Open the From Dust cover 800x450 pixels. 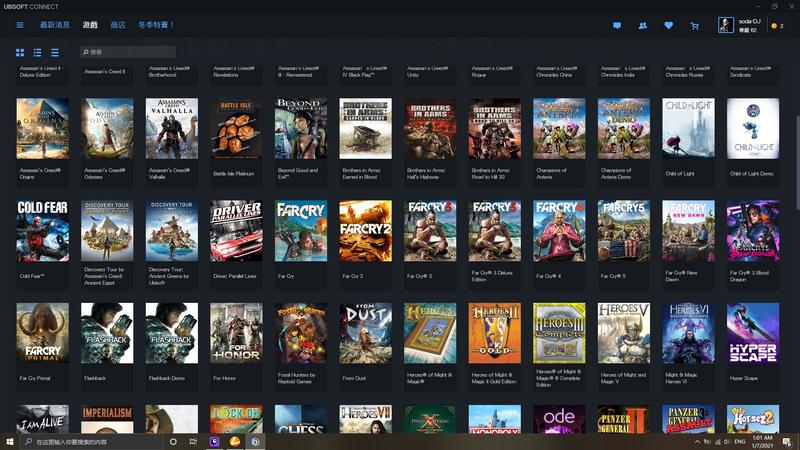(365, 333)
